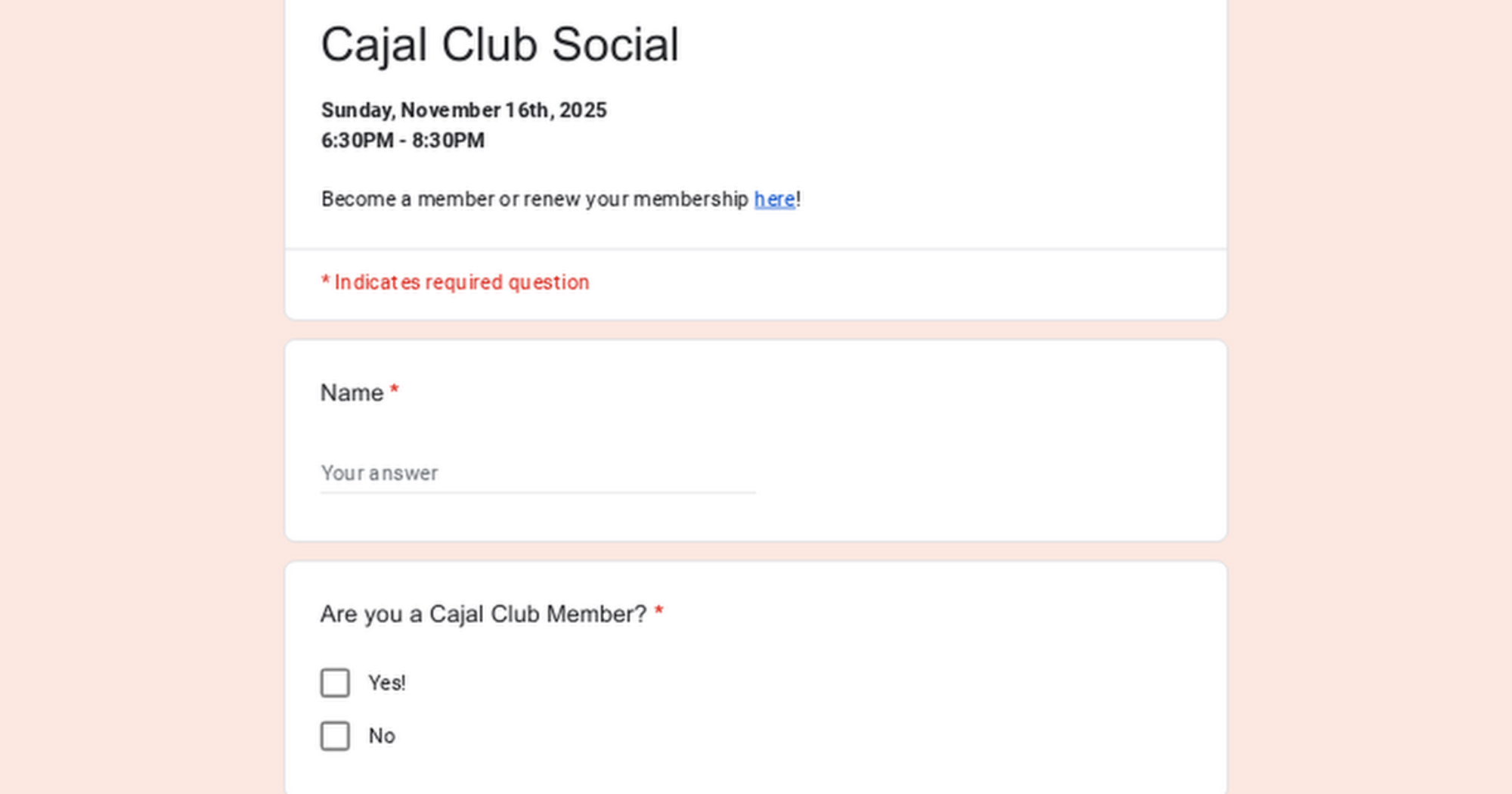The height and width of the screenshot is (794, 1512).
Task: Click the underline beneath the Name field
Action: tap(537, 492)
